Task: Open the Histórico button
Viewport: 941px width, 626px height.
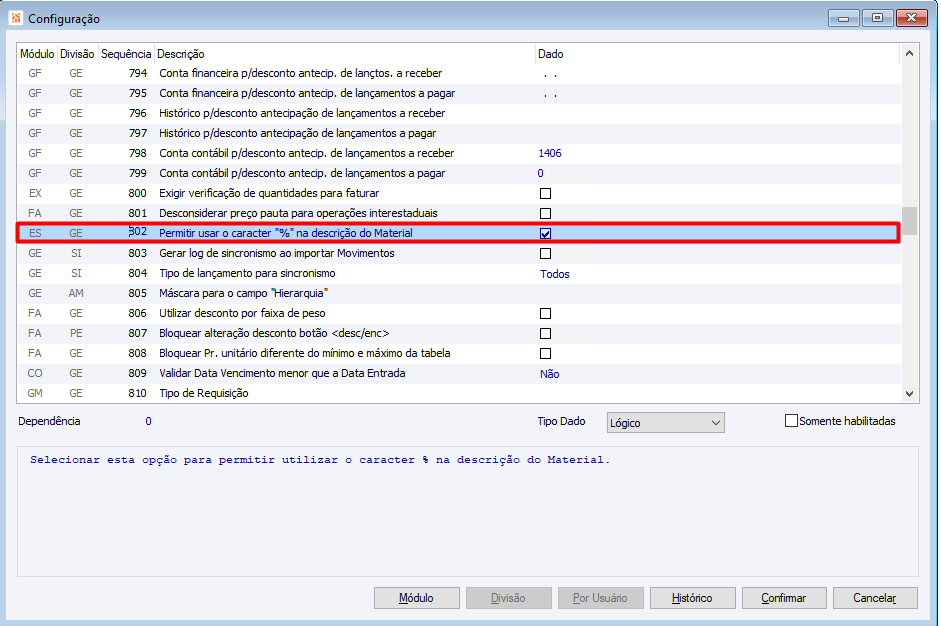Action: click(692, 598)
